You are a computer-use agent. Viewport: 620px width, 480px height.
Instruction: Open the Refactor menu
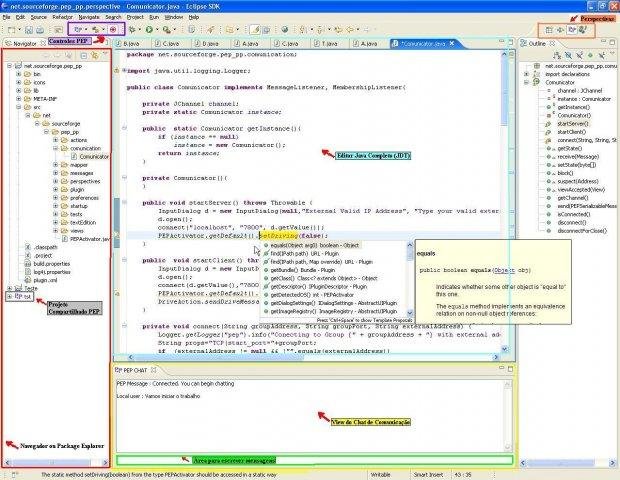(x=62, y=17)
